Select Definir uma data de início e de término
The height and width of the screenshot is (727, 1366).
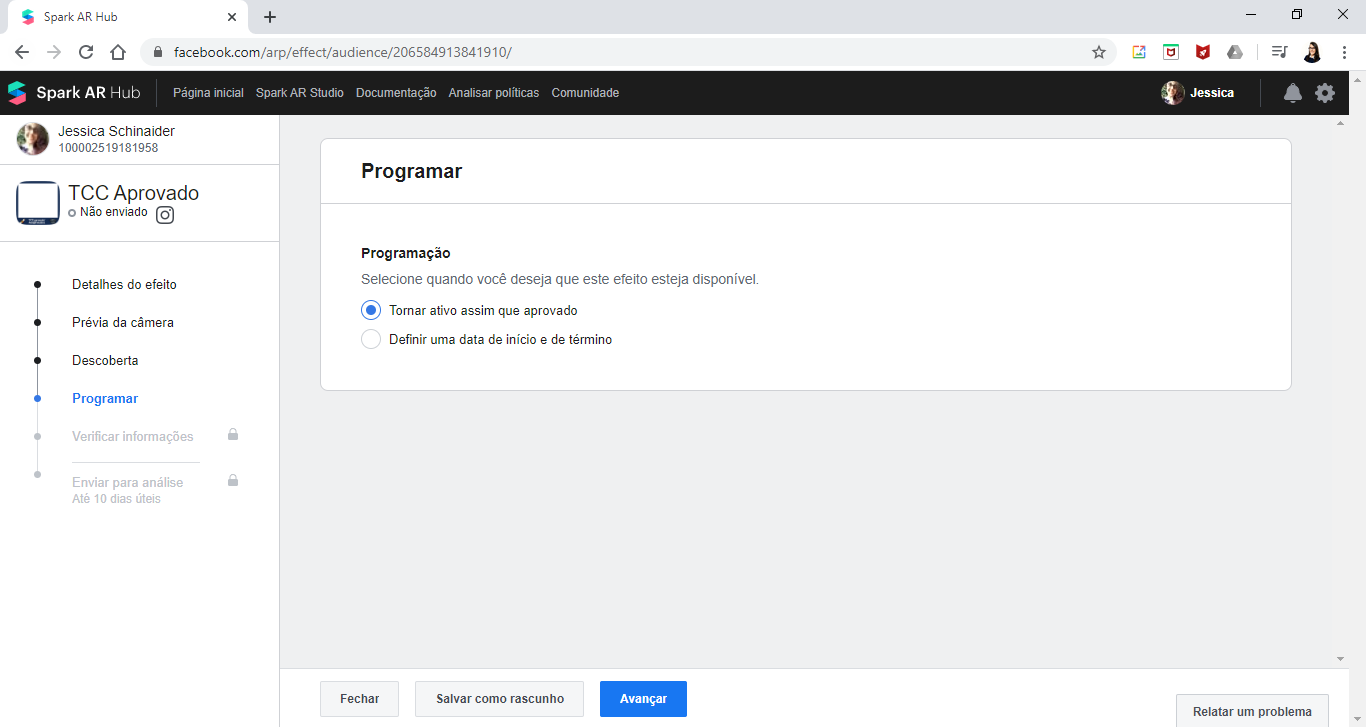pyautogui.click(x=371, y=339)
